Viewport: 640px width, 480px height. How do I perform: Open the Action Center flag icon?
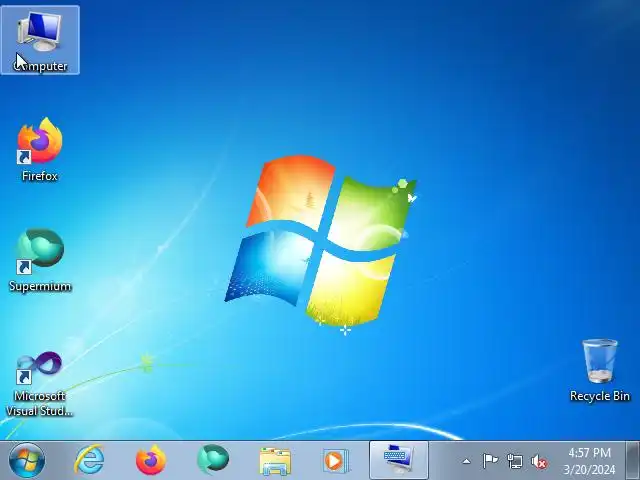click(x=490, y=461)
